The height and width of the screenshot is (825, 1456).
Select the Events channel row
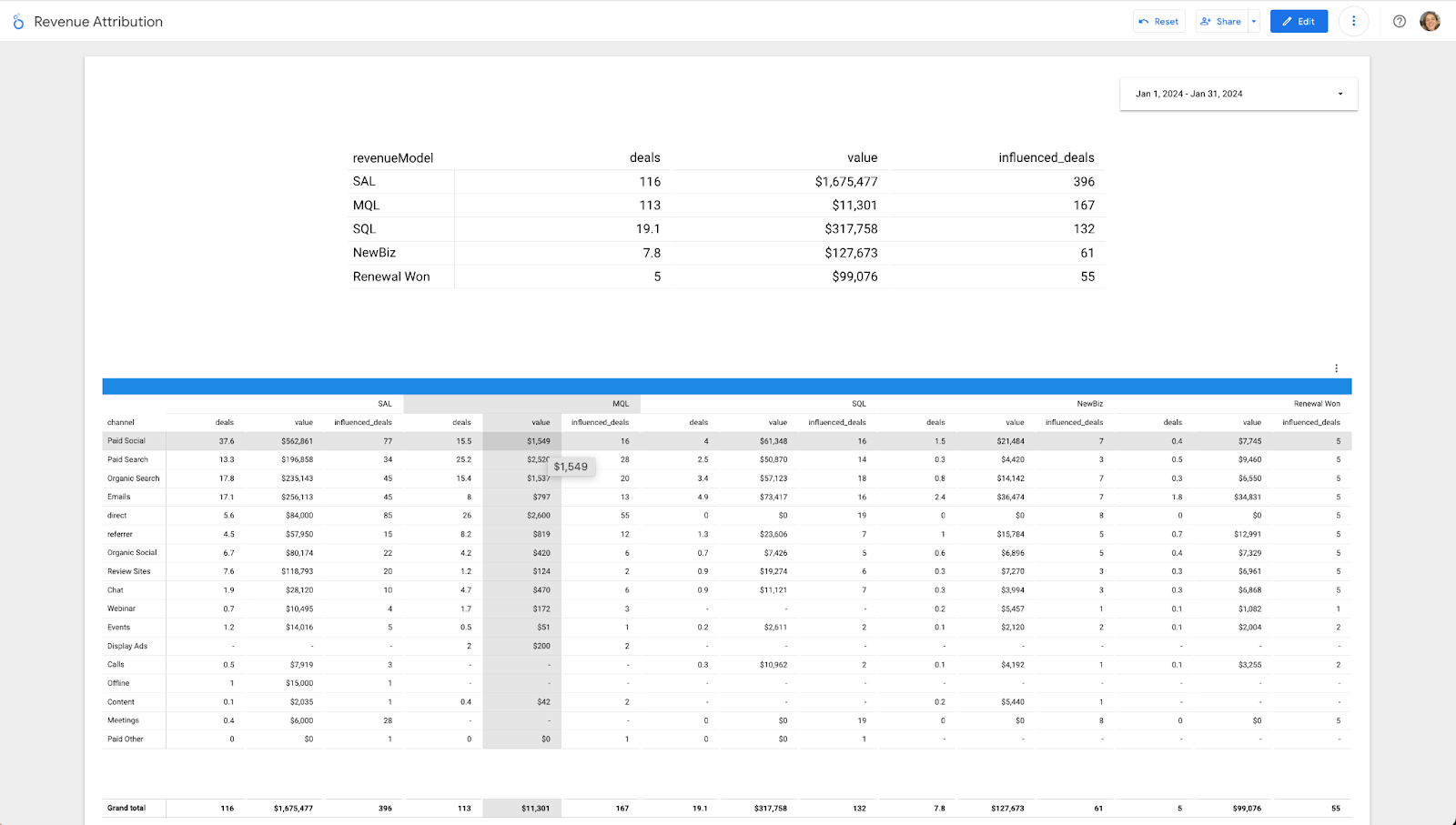[727, 628]
